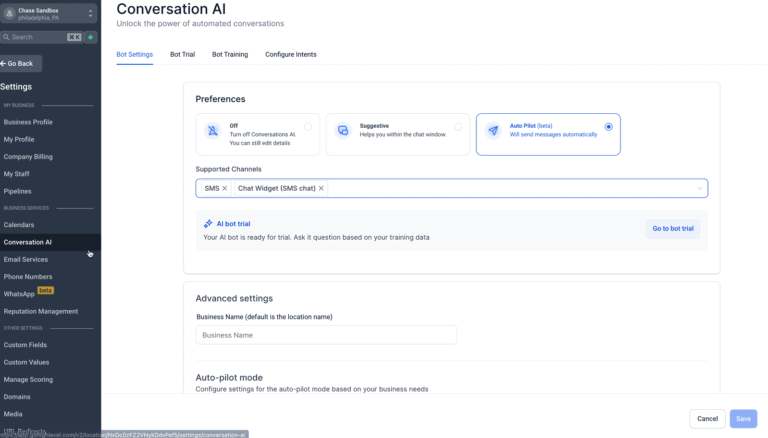768x438 pixels.
Task: Select the Auto Pilot radio button
Action: pos(608,127)
